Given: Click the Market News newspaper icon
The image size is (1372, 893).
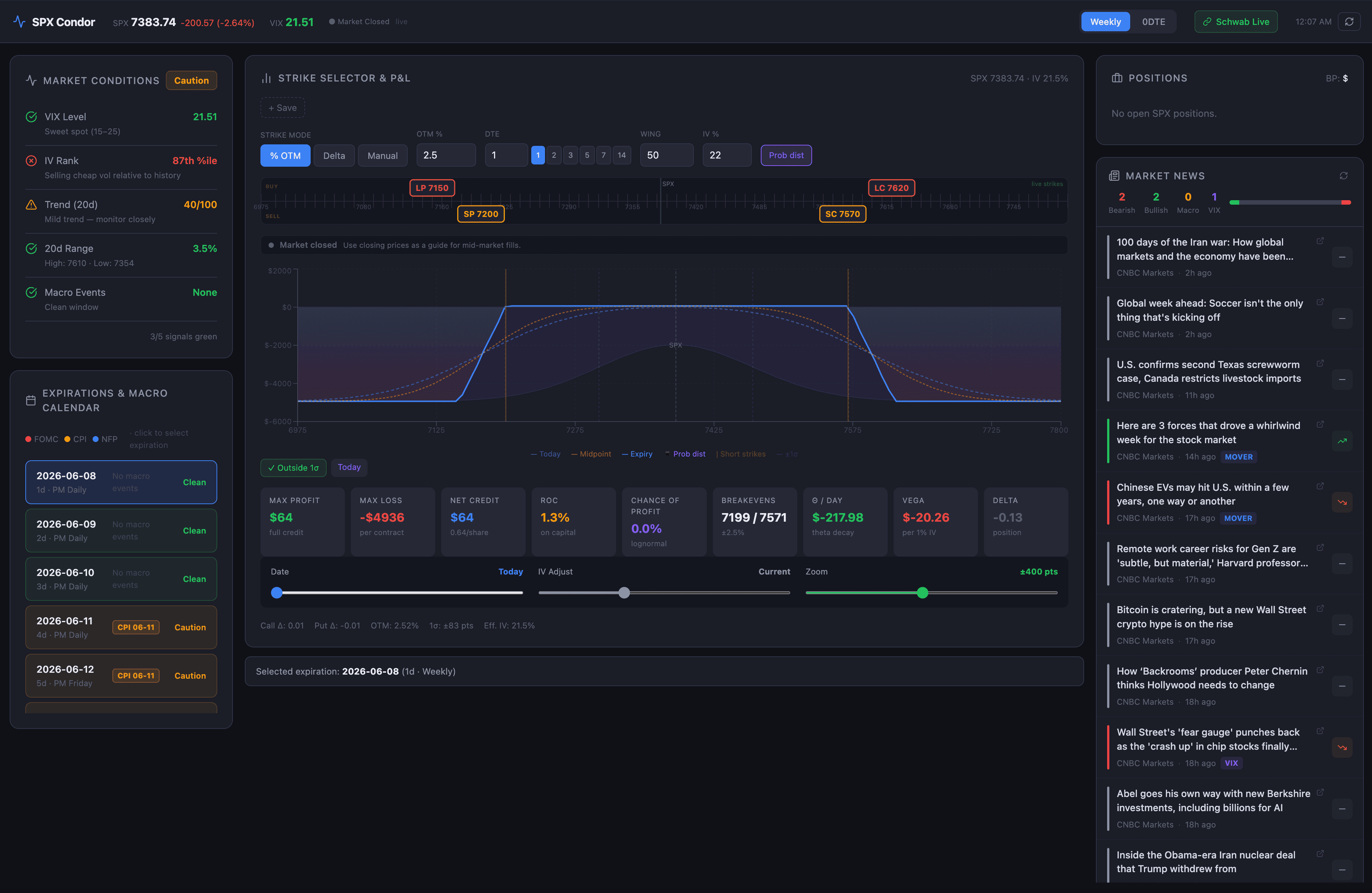Looking at the screenshot, I should 1114,176.
